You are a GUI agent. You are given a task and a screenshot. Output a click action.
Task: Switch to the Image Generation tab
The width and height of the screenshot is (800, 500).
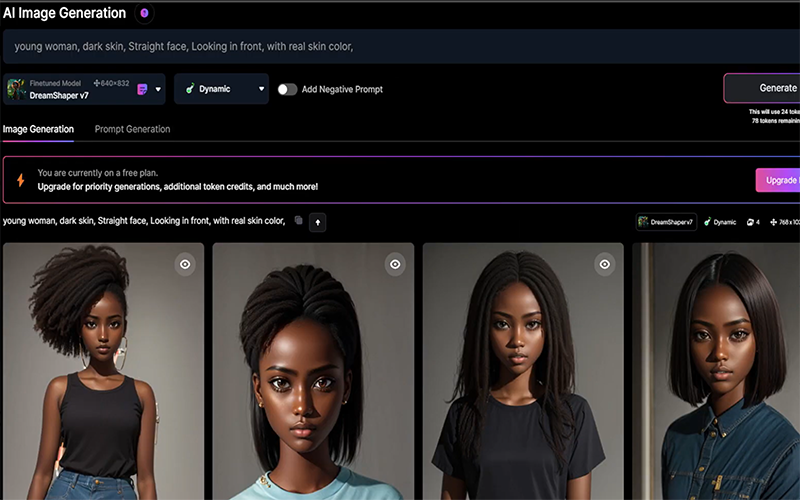pos(38,129)
